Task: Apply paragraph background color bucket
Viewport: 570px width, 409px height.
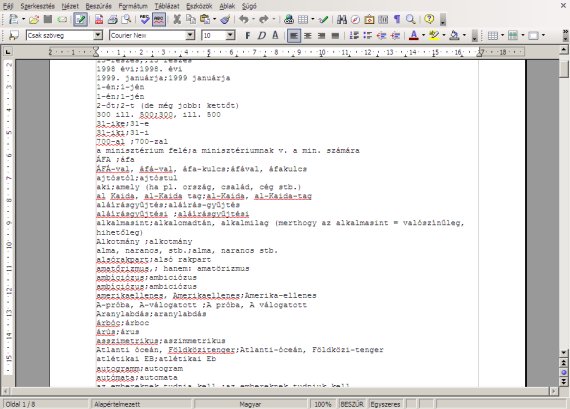Action: pos(454,35)
